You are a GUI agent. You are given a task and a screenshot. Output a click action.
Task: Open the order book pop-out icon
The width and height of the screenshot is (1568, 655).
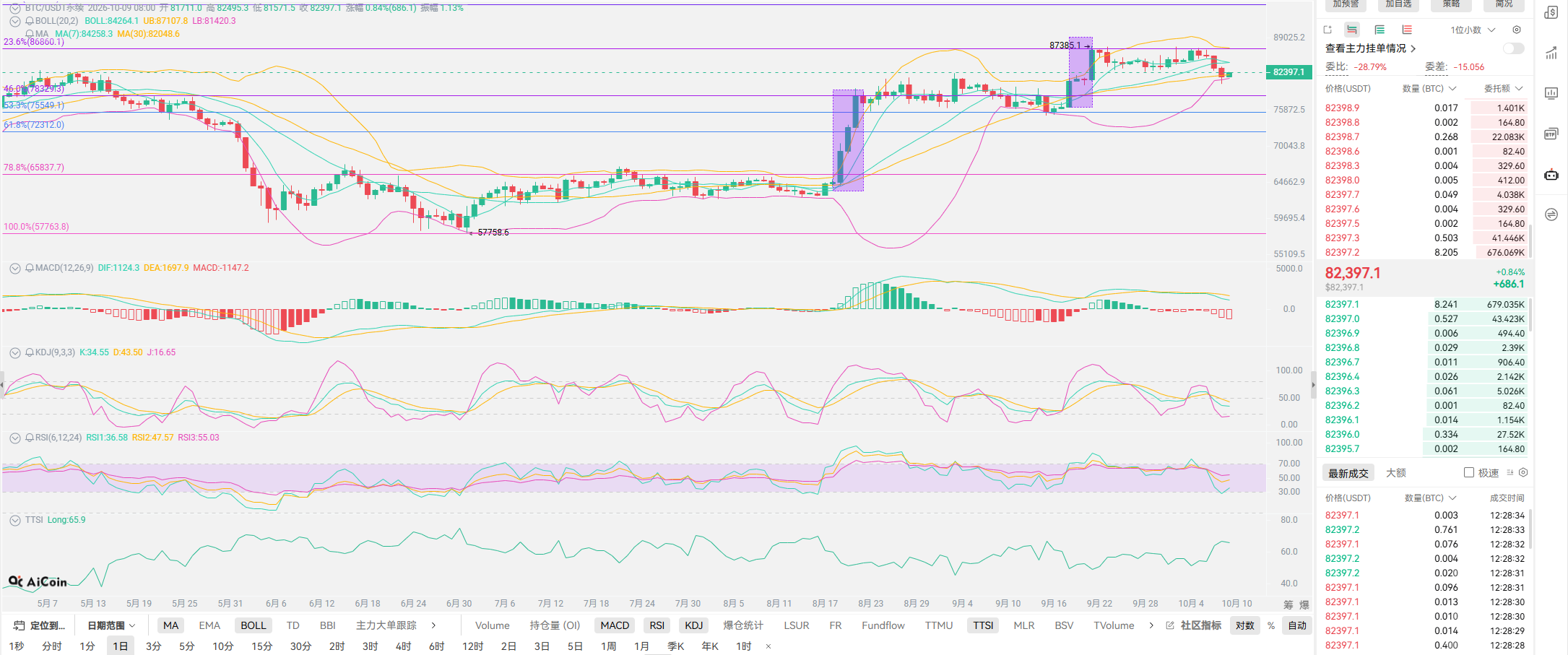point(1327,30)
